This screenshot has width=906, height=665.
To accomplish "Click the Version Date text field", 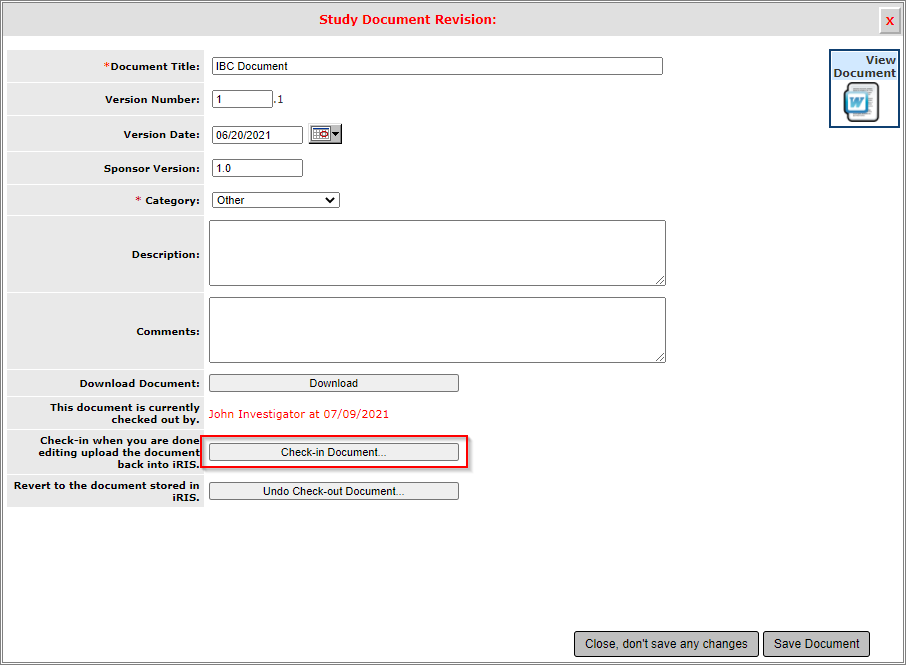I will pyautogui.click(x=257, y=135).
